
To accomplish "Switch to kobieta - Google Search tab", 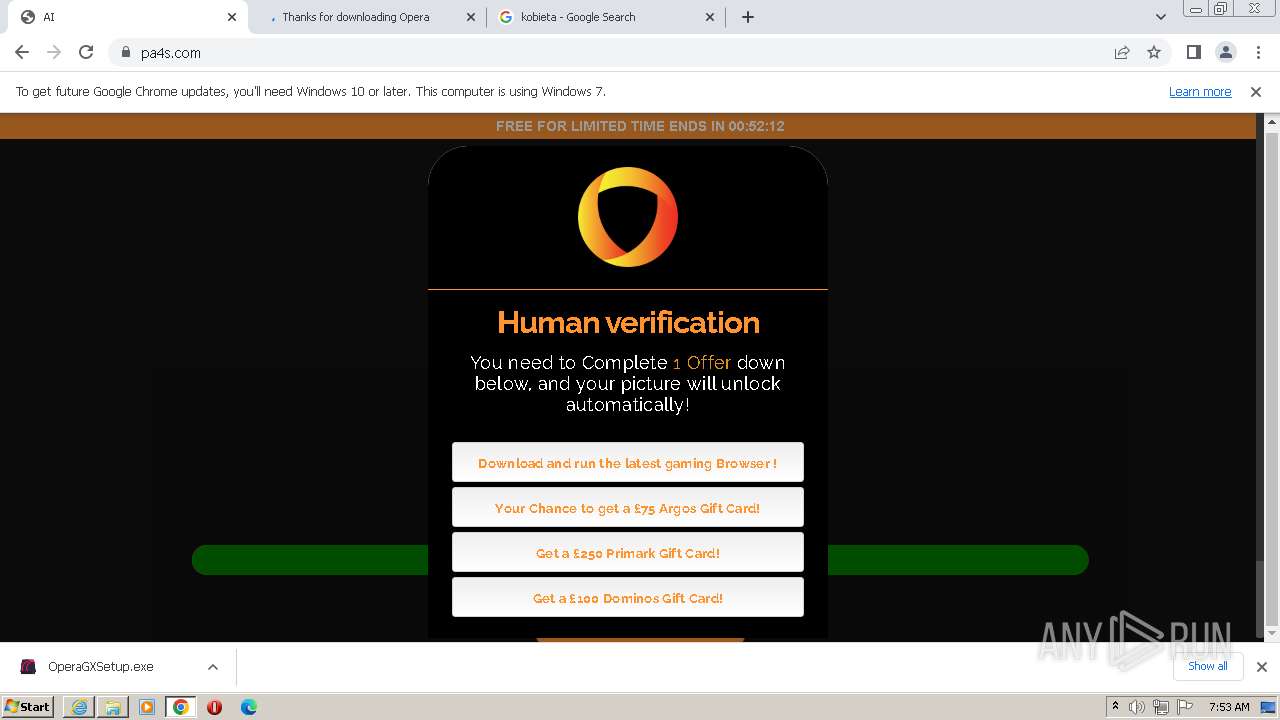I will (606, 17).
